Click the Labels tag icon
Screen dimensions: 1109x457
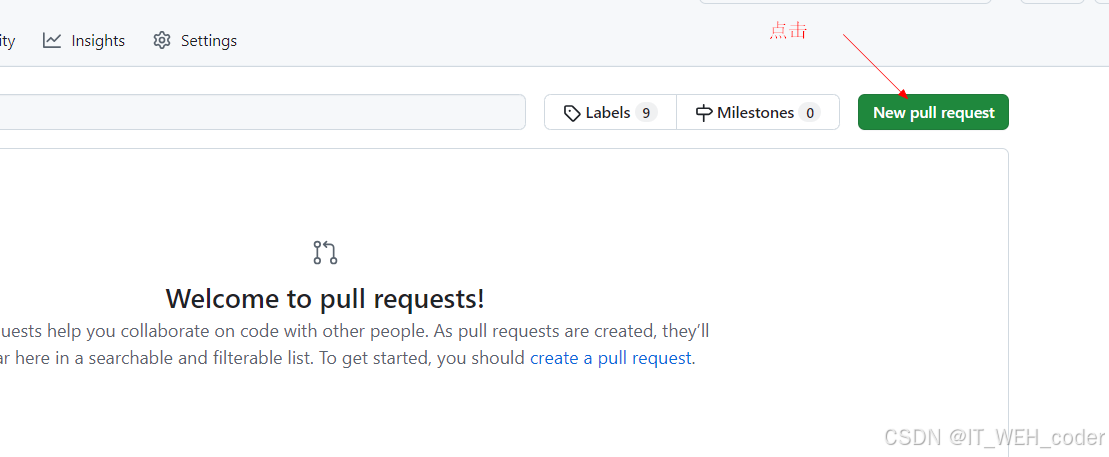click(x=571, y=113)
